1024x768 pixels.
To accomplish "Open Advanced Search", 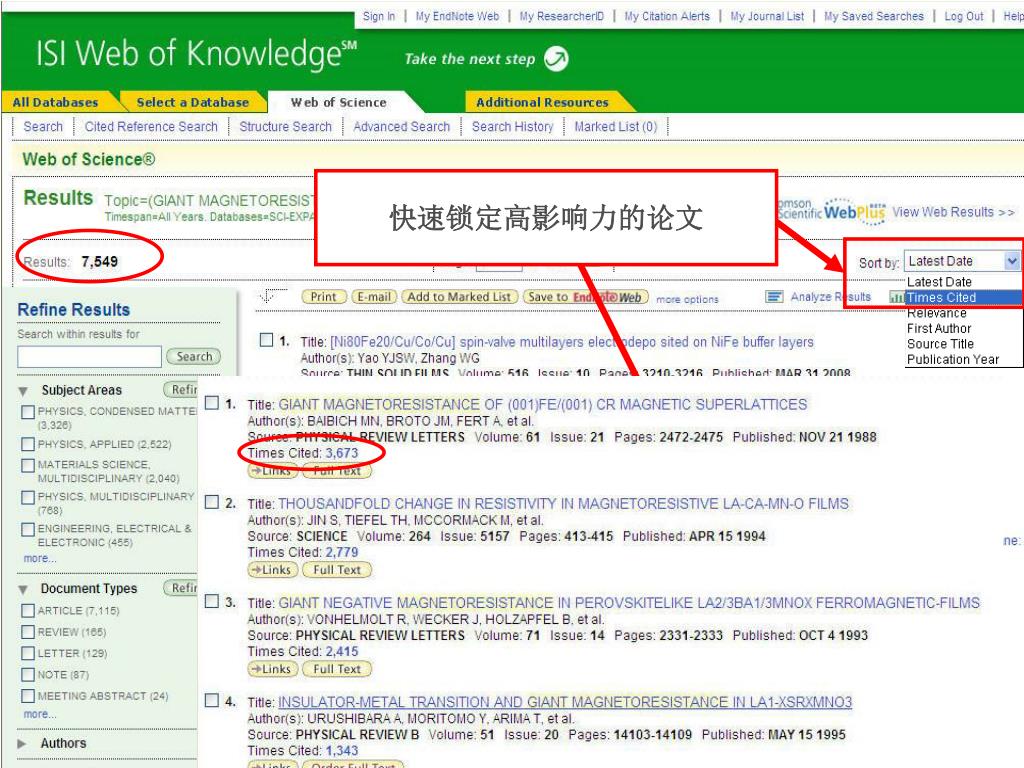I will (x=402, y=127).
